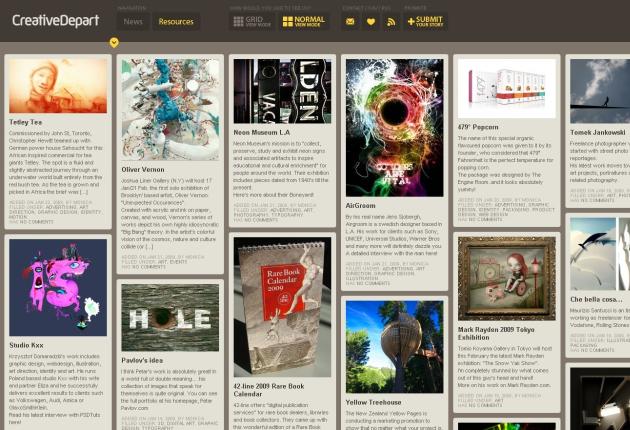Open the Che bella cosa... post title

coord(596,299)
